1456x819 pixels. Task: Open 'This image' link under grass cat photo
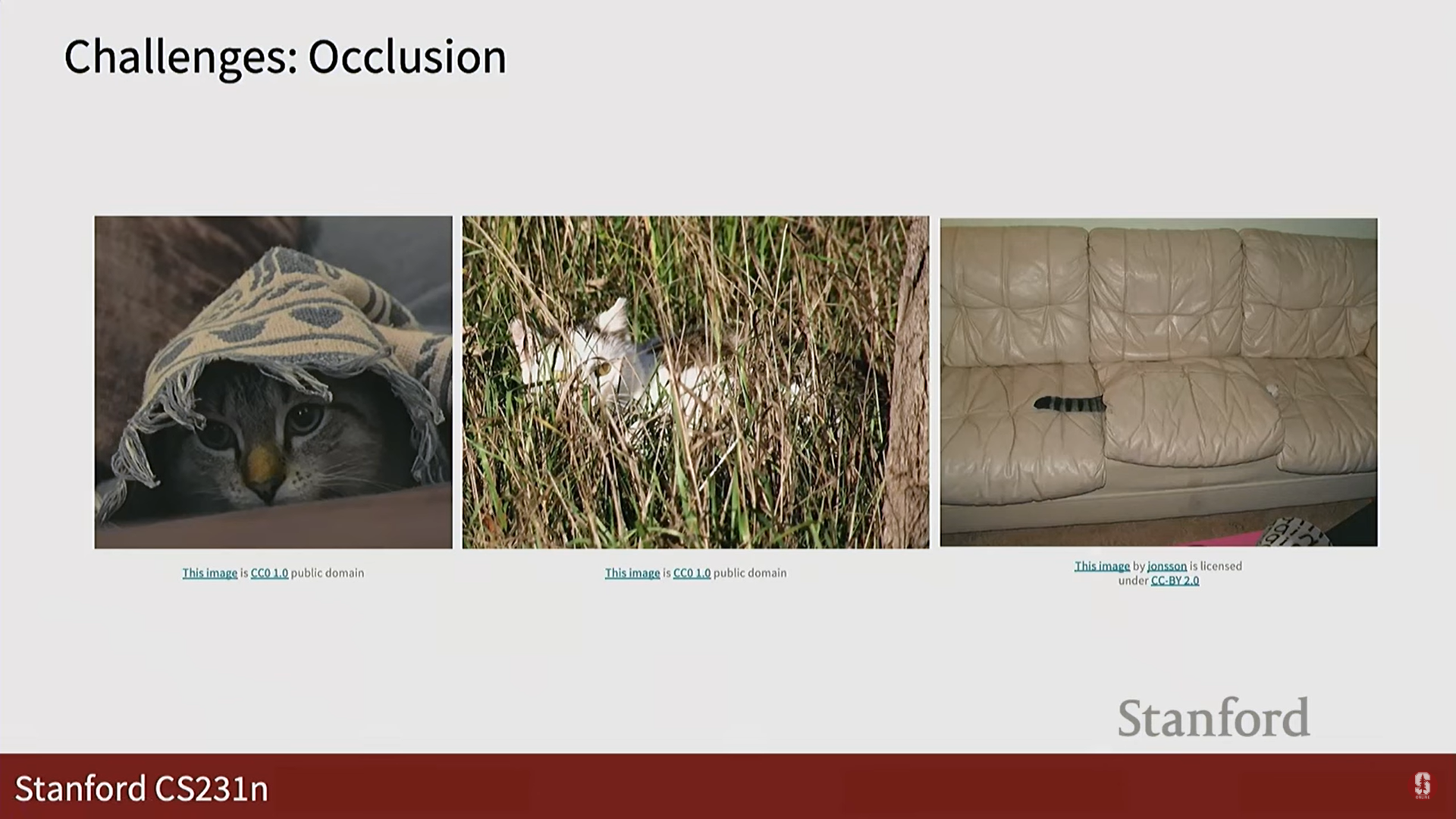pyautogui.click(x=632, y=573)
